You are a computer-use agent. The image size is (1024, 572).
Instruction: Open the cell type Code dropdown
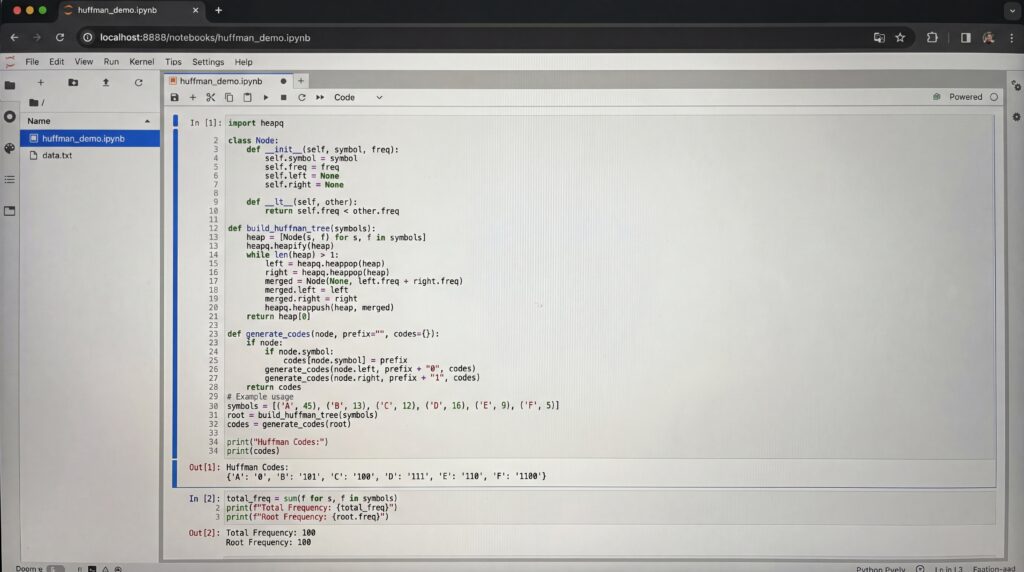[x=358, y=97]
